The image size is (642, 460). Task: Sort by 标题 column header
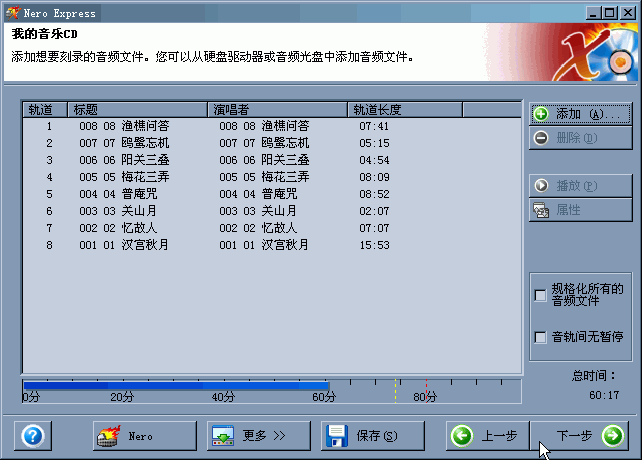137,109
